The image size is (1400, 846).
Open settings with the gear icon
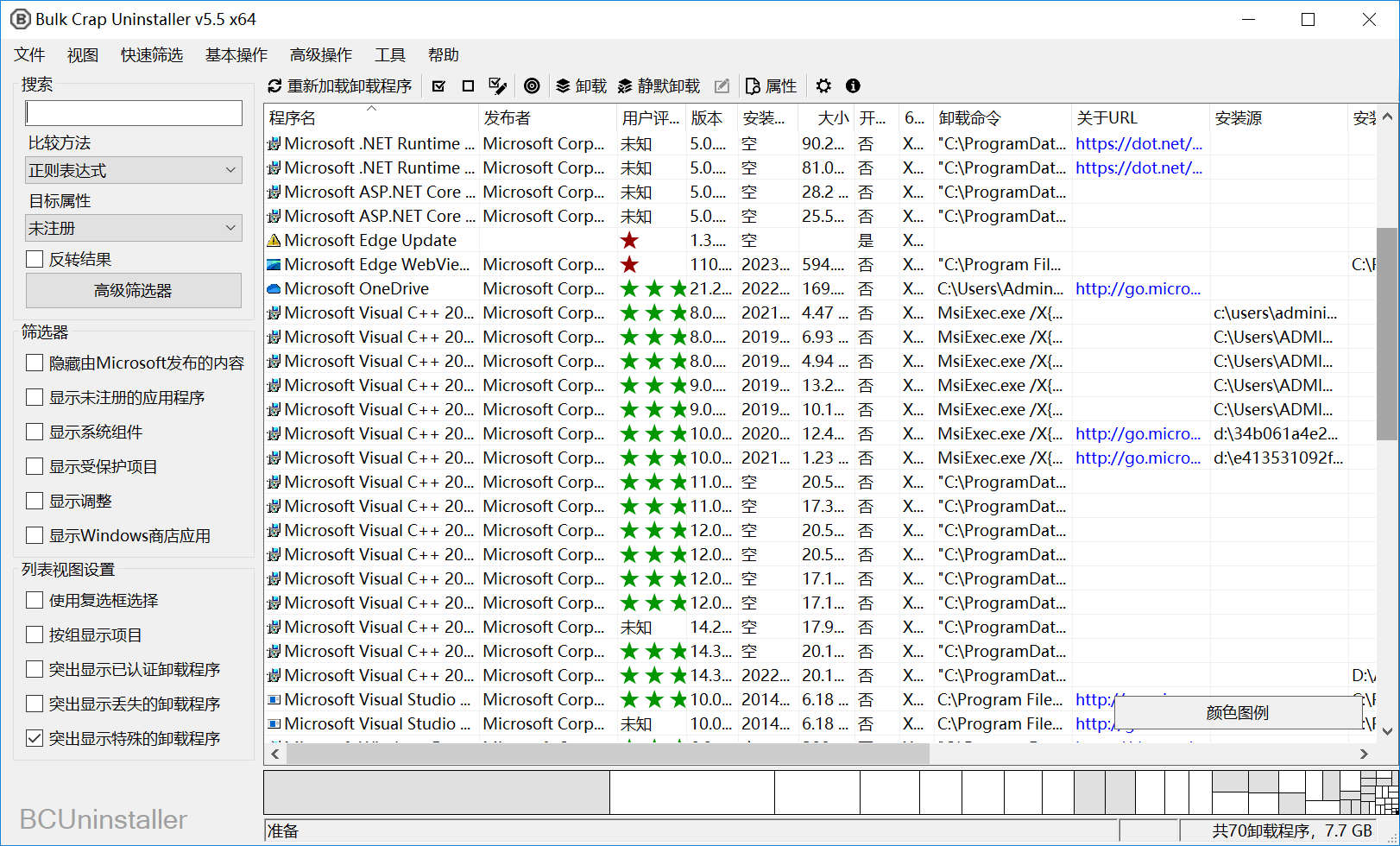(823, 86)
